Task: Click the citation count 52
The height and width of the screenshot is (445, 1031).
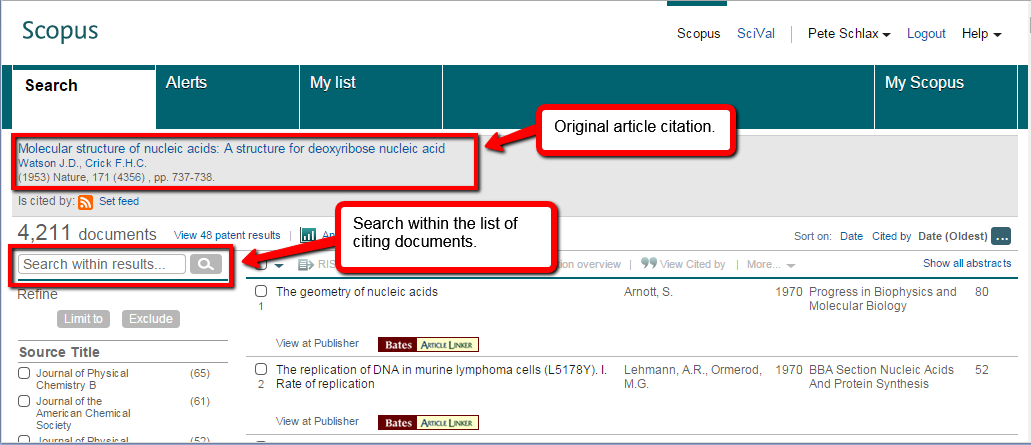Action: point(982,370)
